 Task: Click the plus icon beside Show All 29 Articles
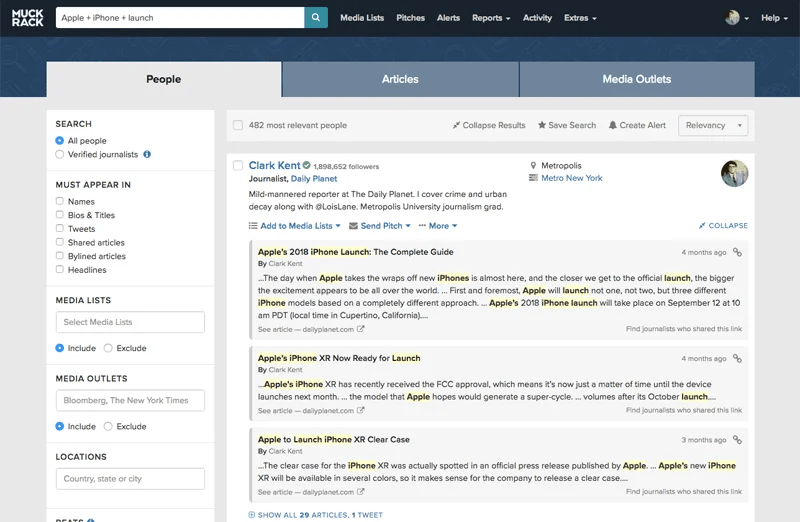(252, 514)
